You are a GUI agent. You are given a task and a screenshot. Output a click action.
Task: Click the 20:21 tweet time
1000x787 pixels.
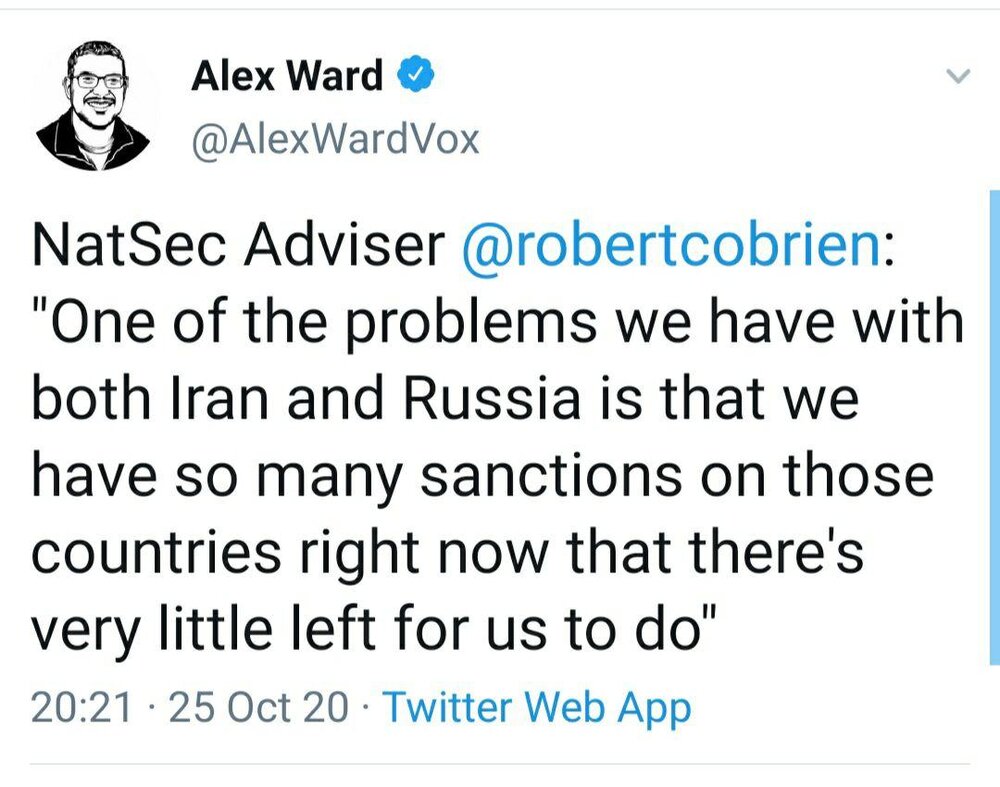point(82,708)
